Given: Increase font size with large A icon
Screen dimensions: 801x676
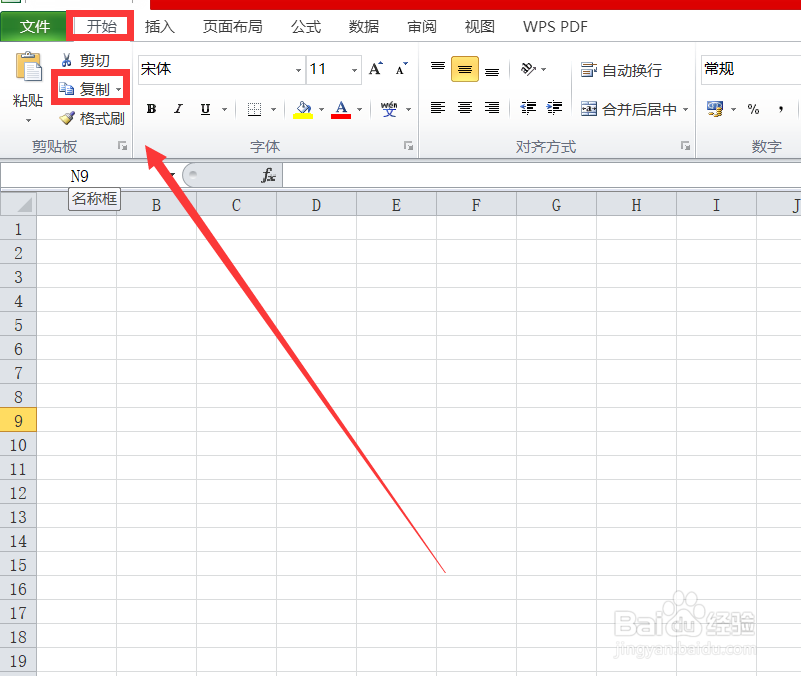Looking at the screenshot, I should pyautogui.click(x=375, y=69).
